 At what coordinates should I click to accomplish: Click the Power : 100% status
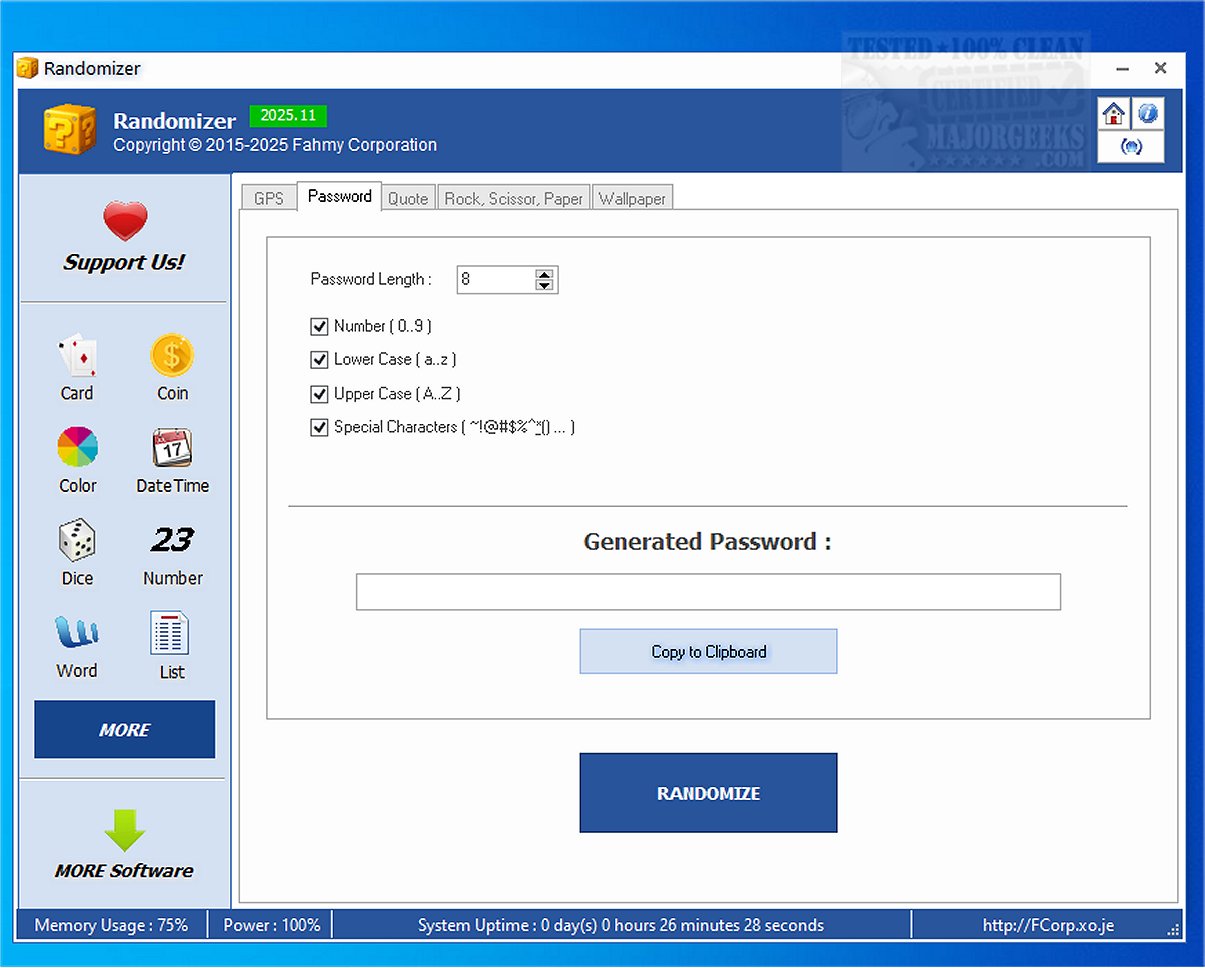(x=272, y=925)
